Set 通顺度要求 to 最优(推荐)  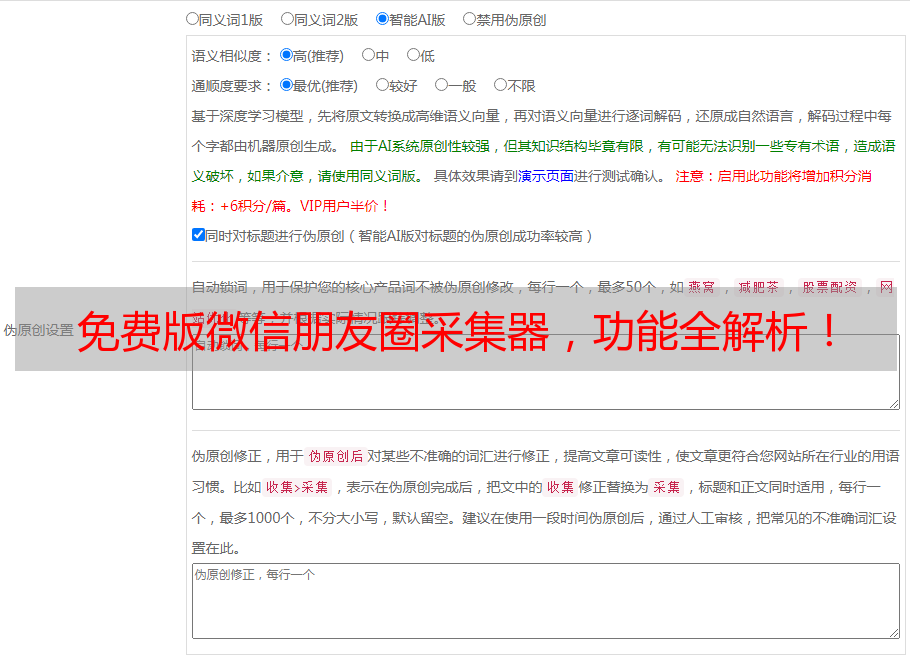coord(286,85)
